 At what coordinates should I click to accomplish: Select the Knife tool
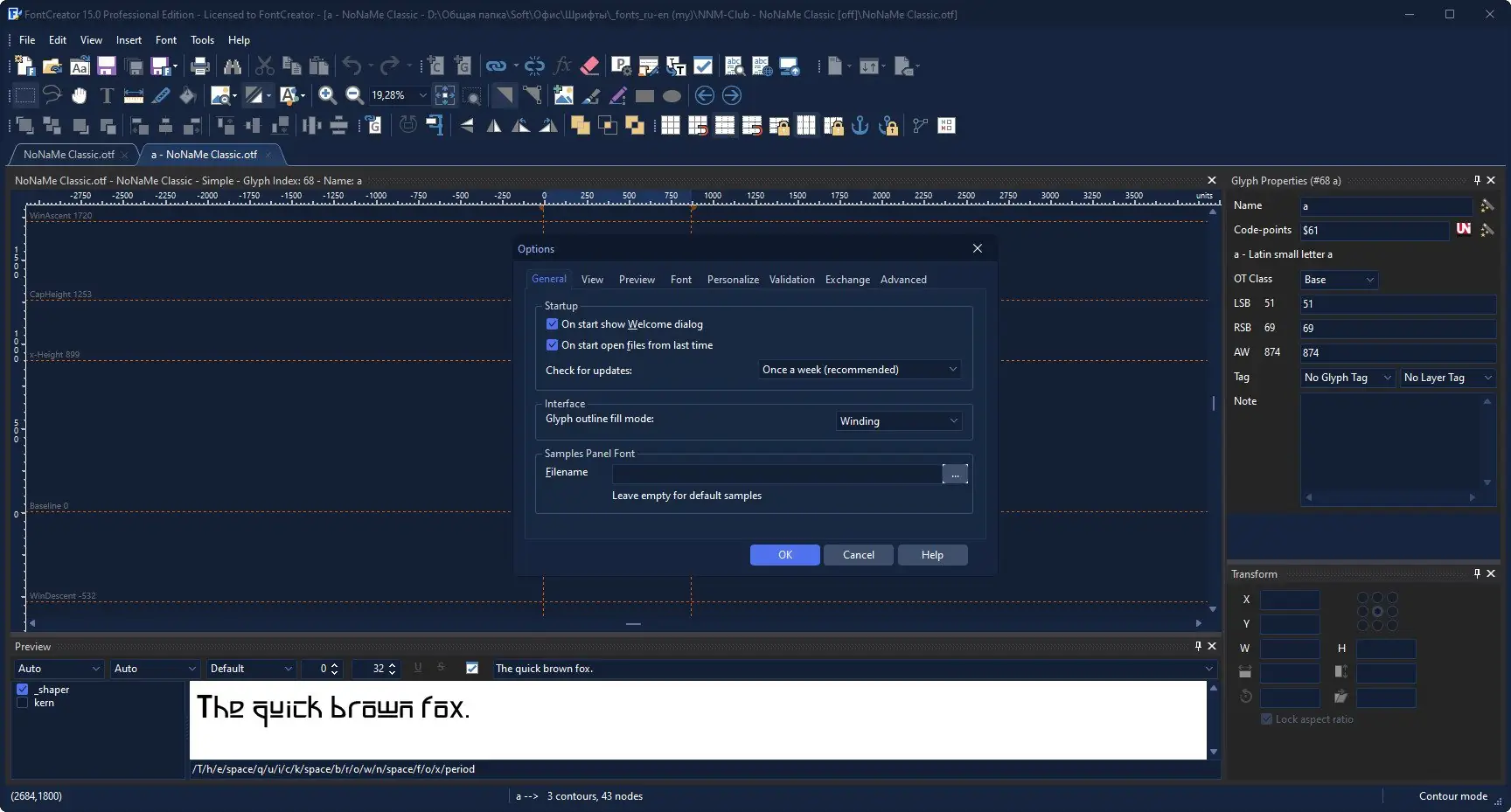pyautogui.click(x=161, y=95)
